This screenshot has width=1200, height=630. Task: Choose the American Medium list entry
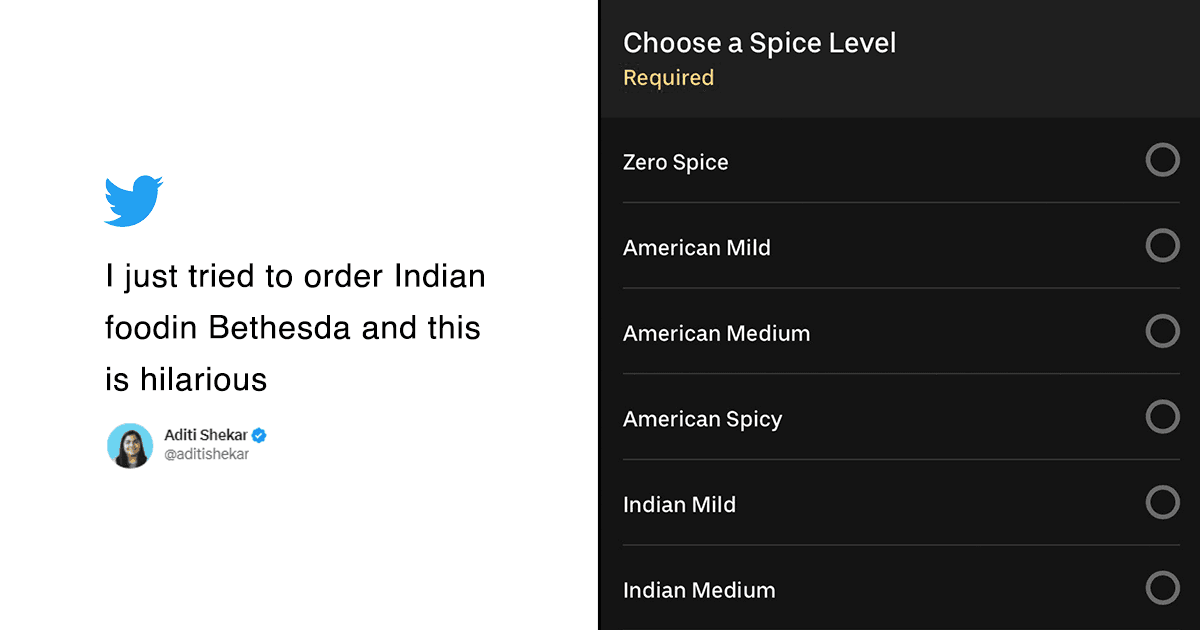(716, 333)
